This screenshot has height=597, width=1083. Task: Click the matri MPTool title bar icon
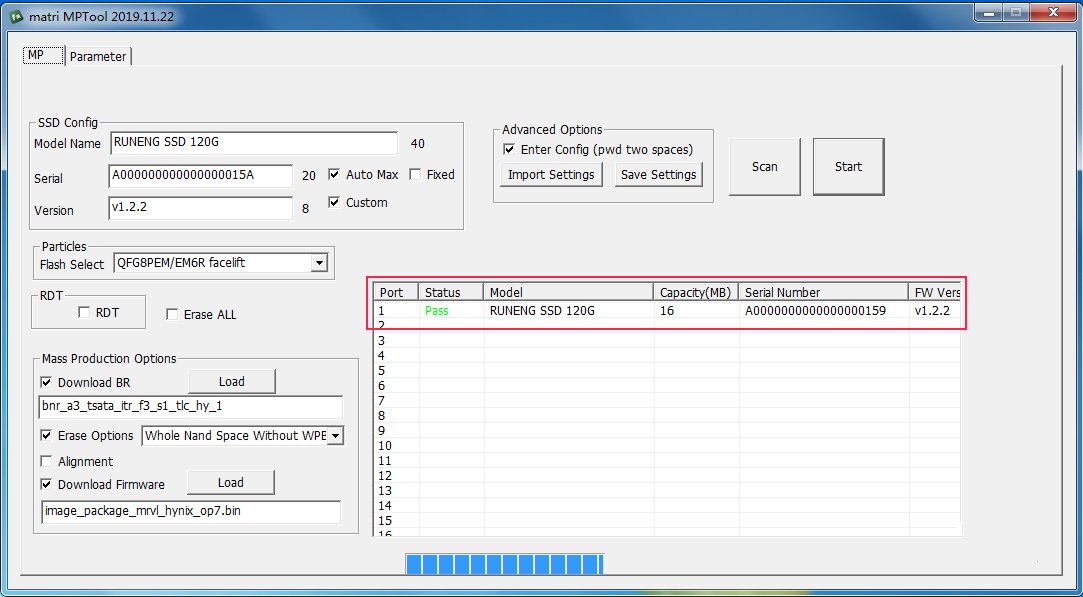(16, 16)
